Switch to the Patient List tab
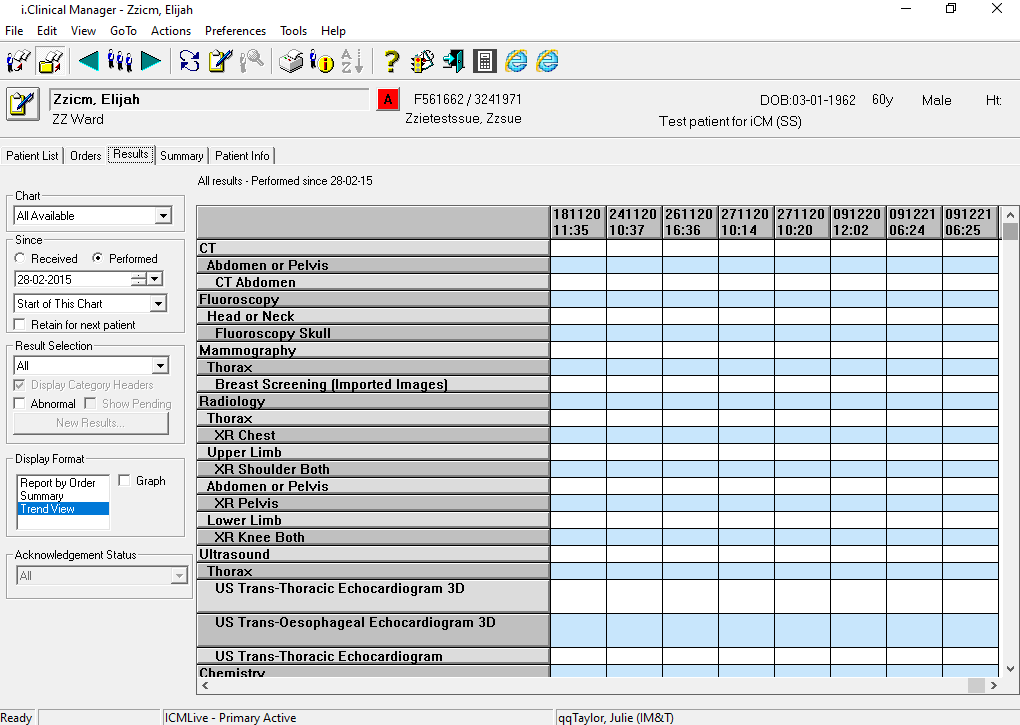The image size is (1020, 725). coord(32,155)
